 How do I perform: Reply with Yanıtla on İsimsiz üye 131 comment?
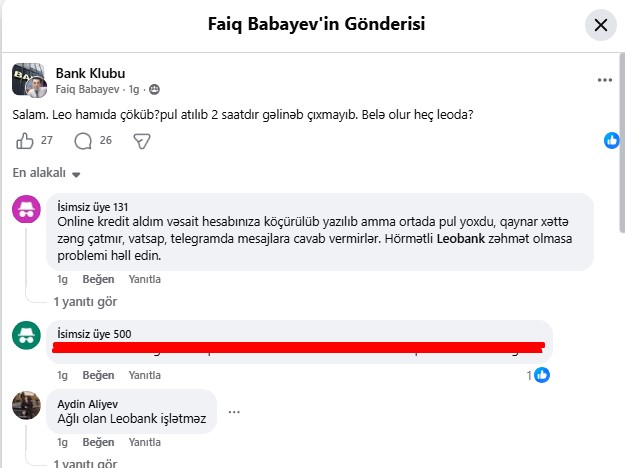pyautogui.click(x=145, y=279)
